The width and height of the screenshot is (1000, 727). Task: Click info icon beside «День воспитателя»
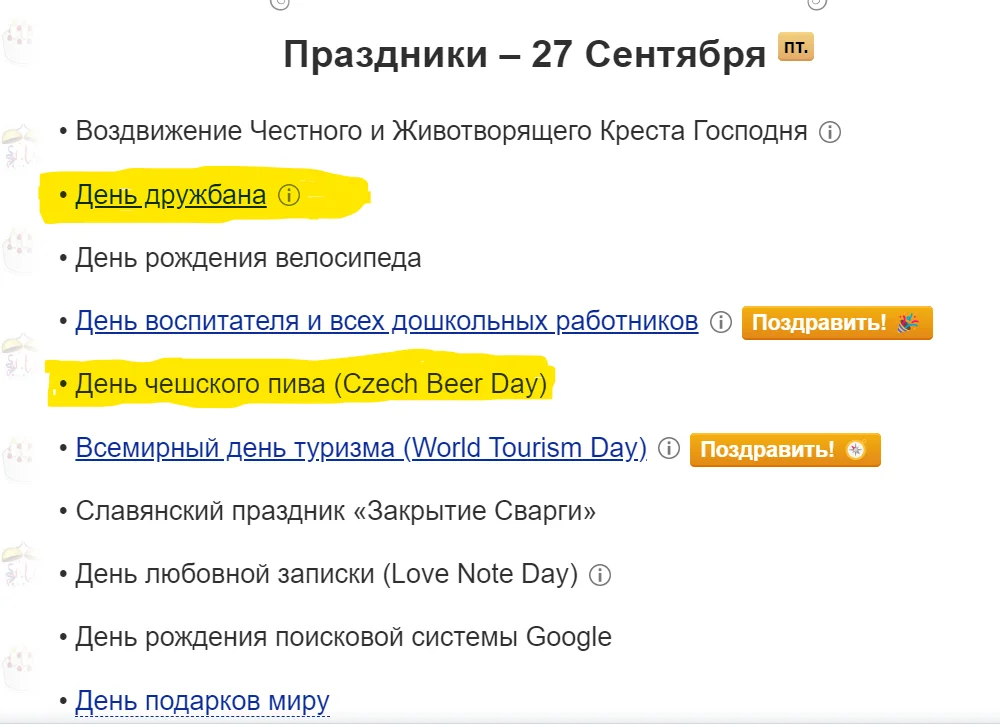(x=722, y=322)
